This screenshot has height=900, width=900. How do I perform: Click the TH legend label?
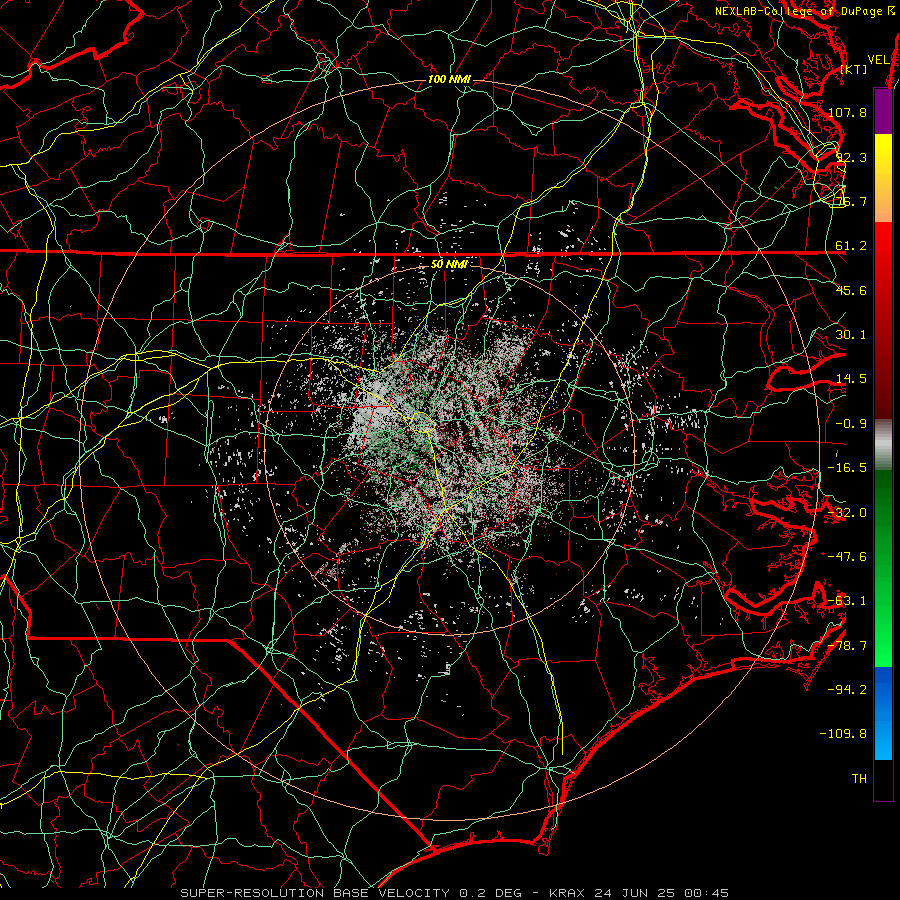(x=859, y=779)
